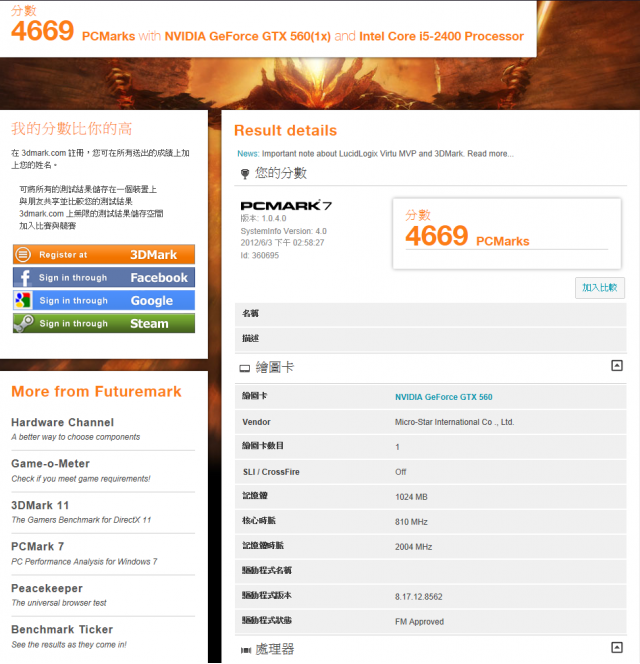Viewport: 640px width, 664px height.
Task: Select the SLI / CrossFire Off value
Action: click(x=400, y=472)
